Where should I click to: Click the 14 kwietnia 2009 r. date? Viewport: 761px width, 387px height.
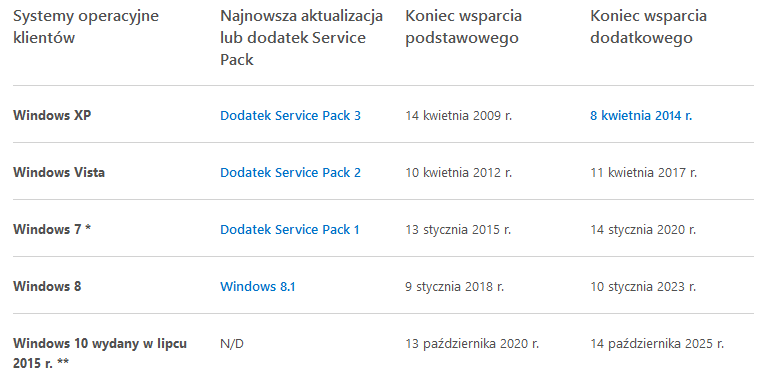[x=459, y=116]
